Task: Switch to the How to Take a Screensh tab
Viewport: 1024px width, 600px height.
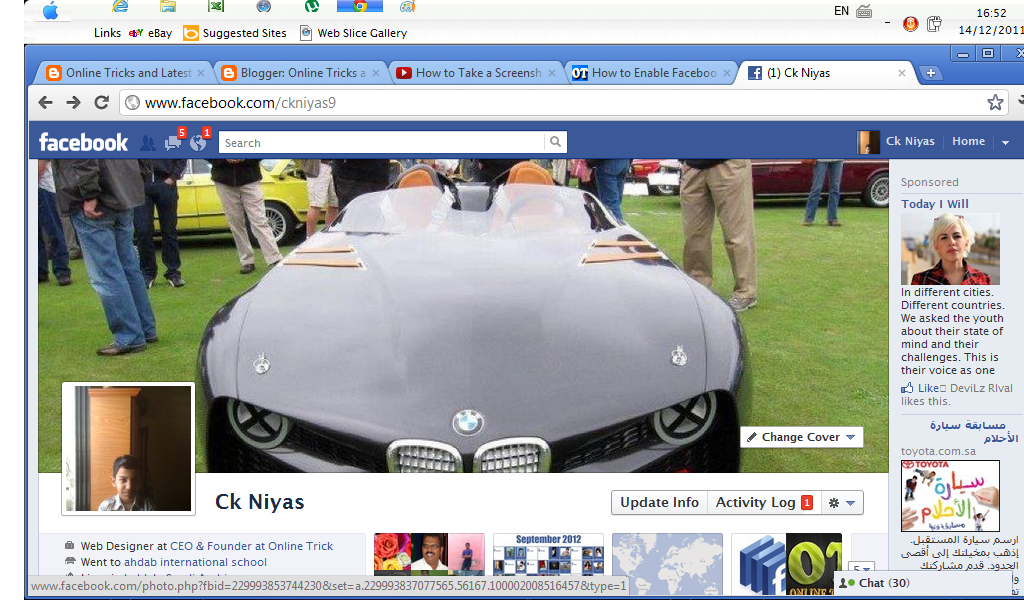Action: click(470, 72)
